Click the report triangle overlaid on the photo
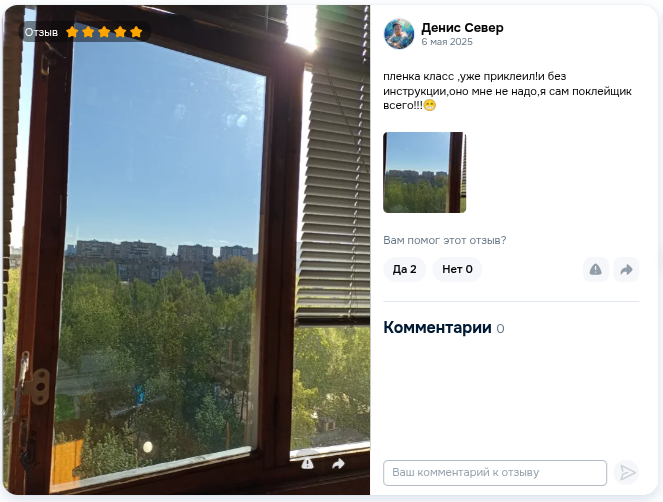 pyautogui.click(x=307, y=464)
